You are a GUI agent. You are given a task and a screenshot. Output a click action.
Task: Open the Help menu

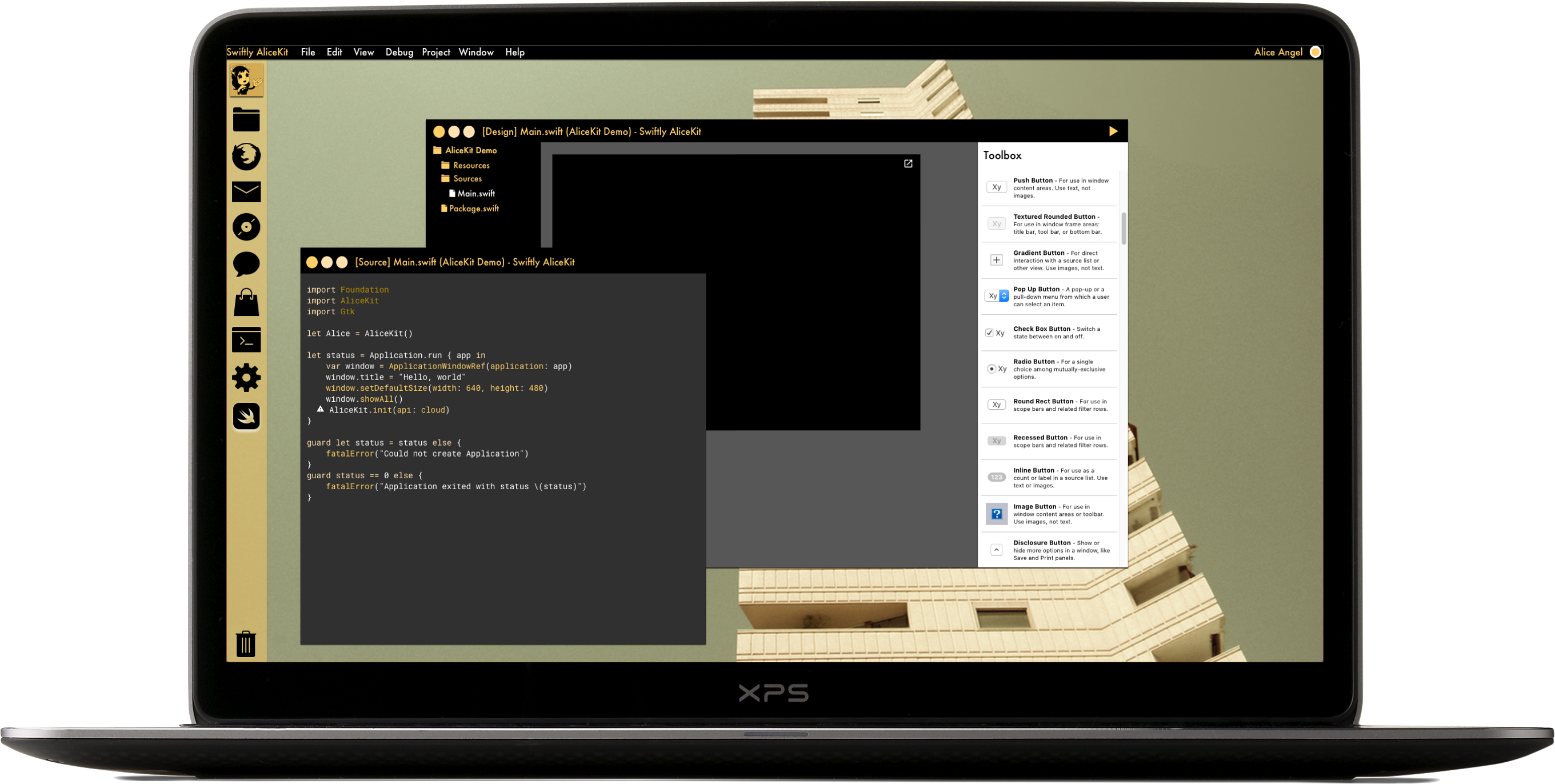click(515, 52)
